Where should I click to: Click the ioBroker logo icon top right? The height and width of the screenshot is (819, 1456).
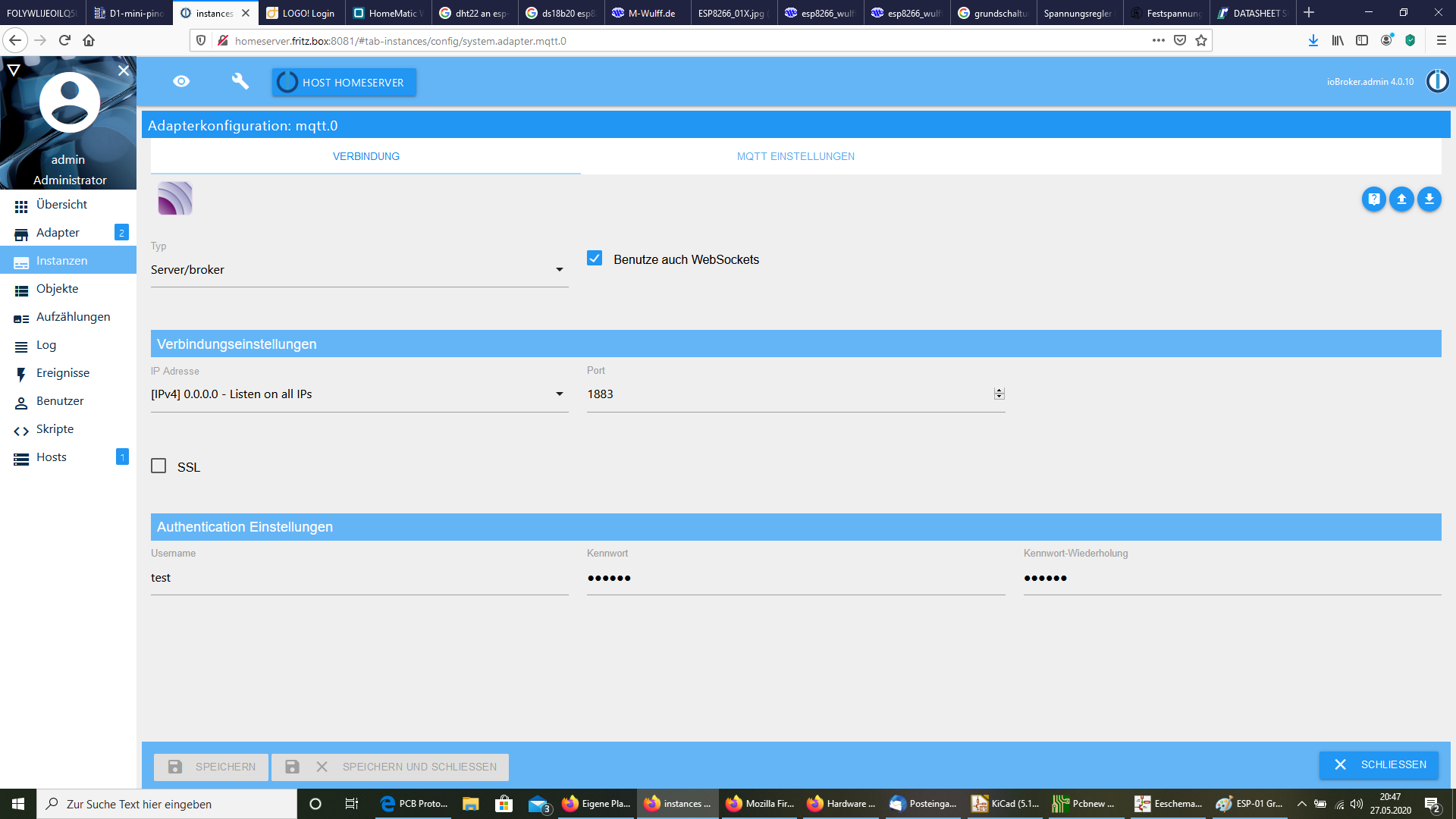click(1437, 81)
